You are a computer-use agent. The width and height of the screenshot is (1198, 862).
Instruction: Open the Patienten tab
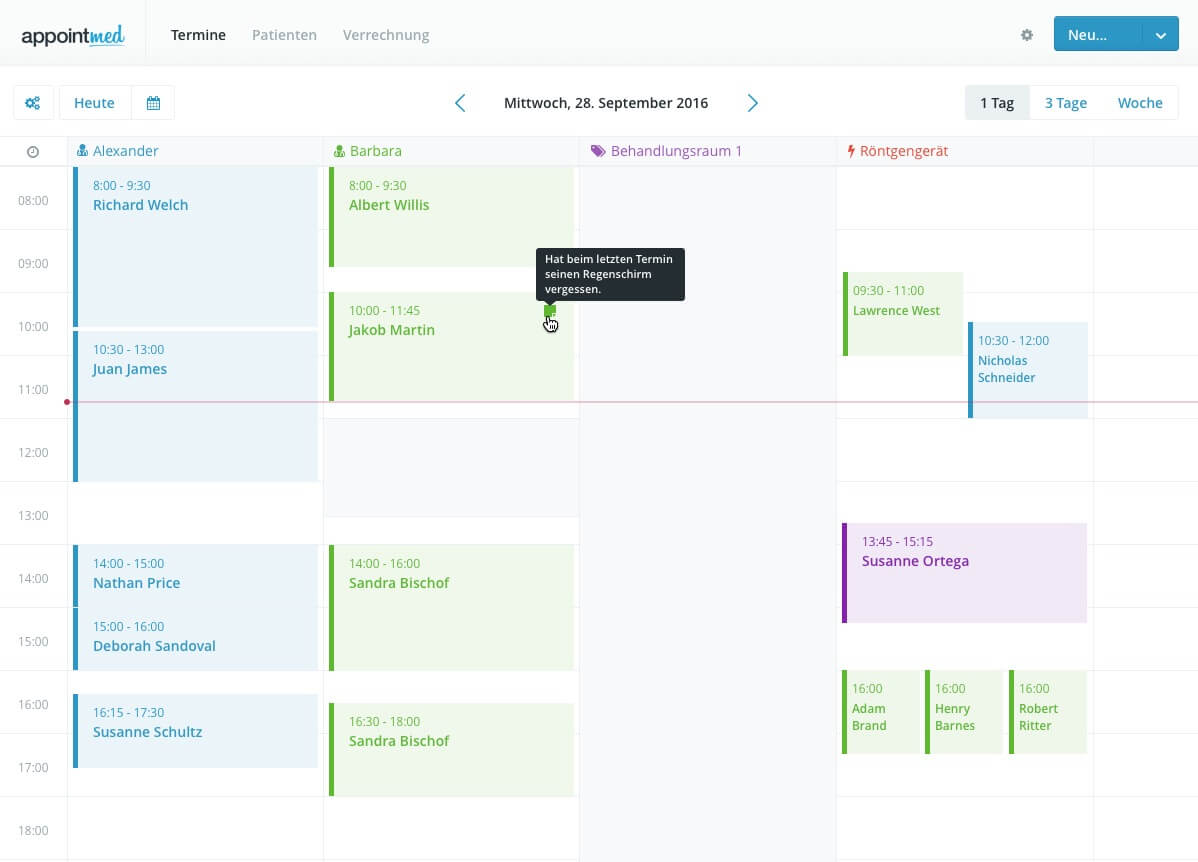click(284, 35)
